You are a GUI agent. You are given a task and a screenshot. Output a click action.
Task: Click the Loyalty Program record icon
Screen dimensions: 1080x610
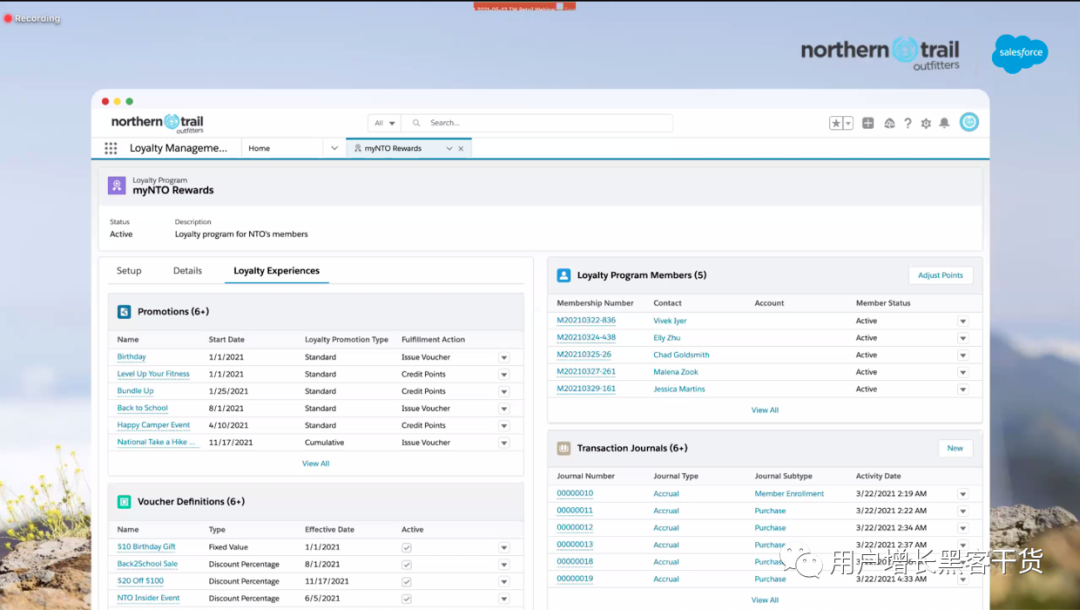(116, 185)
